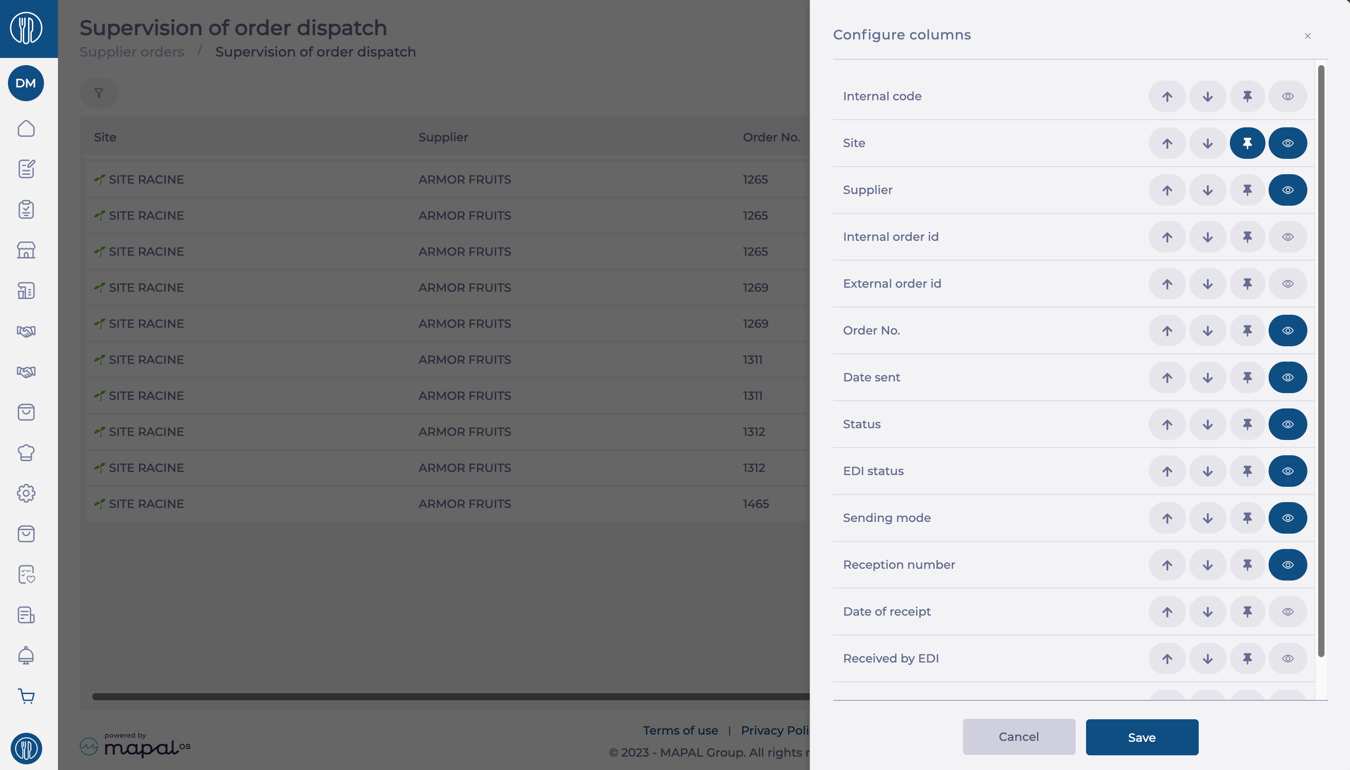1350x770 pixels.
Task: Open the shopping cart sidebar icon
Action: [x=26, y=696]
